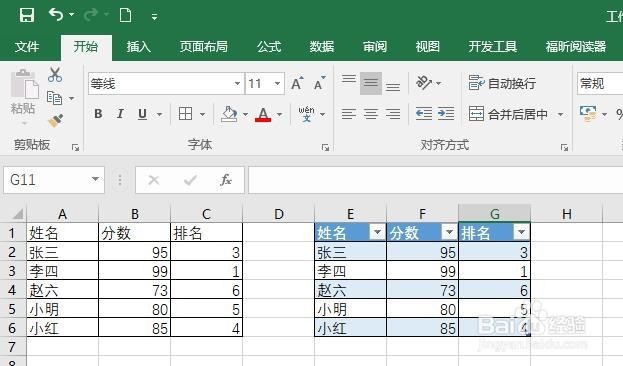Open the 视图 tab
Screen dimensions: 623x366
click(428, 47)
